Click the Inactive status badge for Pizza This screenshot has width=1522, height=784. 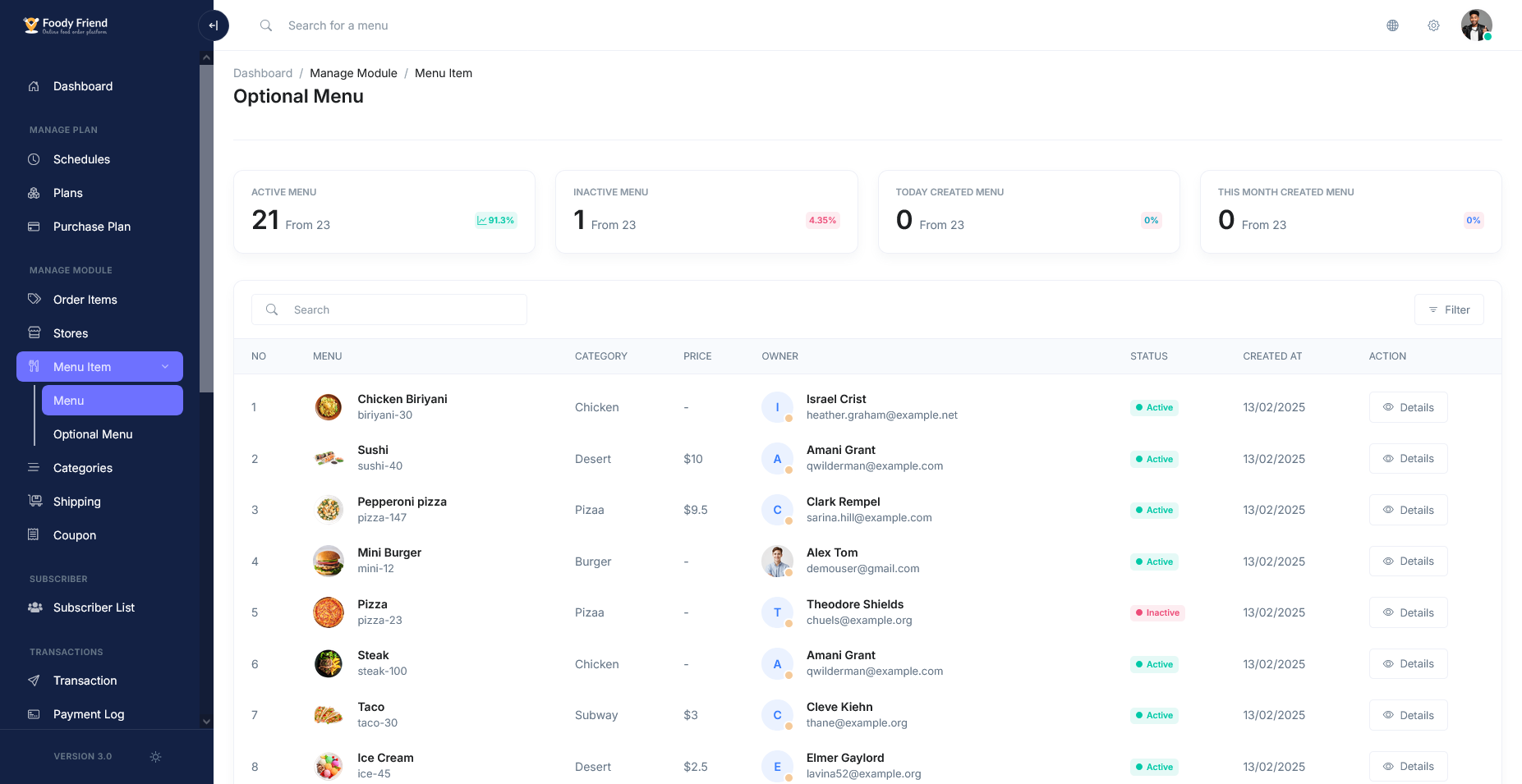click(x=1157, y=612)
